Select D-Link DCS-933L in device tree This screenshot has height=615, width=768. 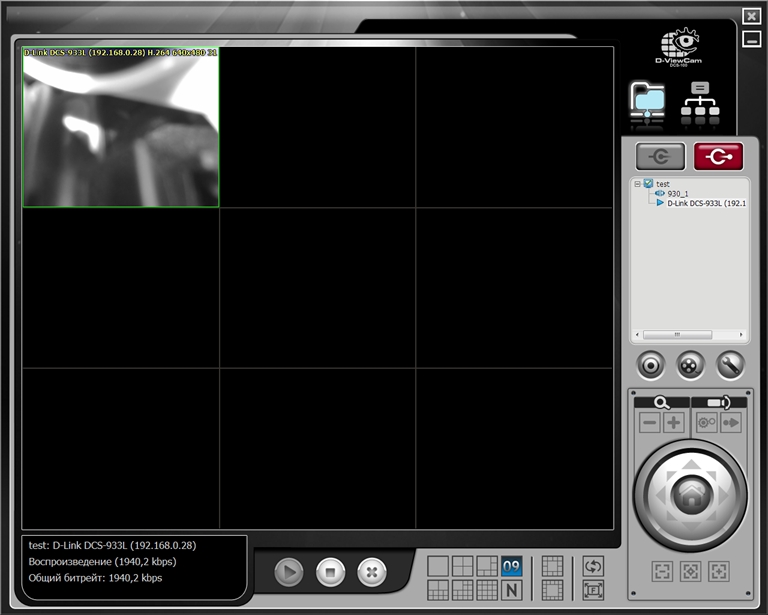pos(706,203)
